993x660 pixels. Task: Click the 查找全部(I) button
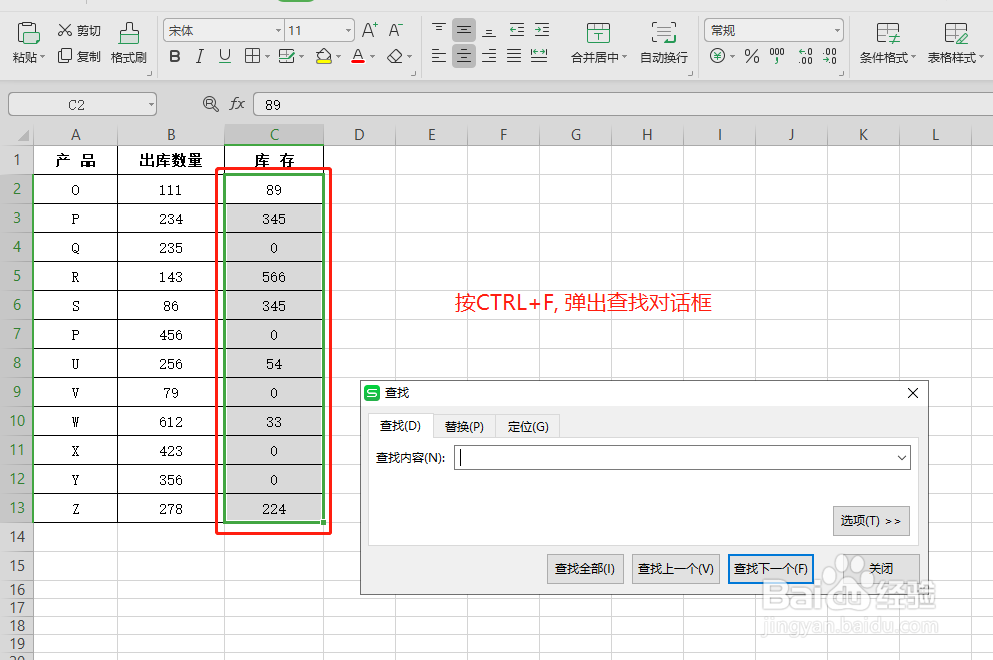584,568
